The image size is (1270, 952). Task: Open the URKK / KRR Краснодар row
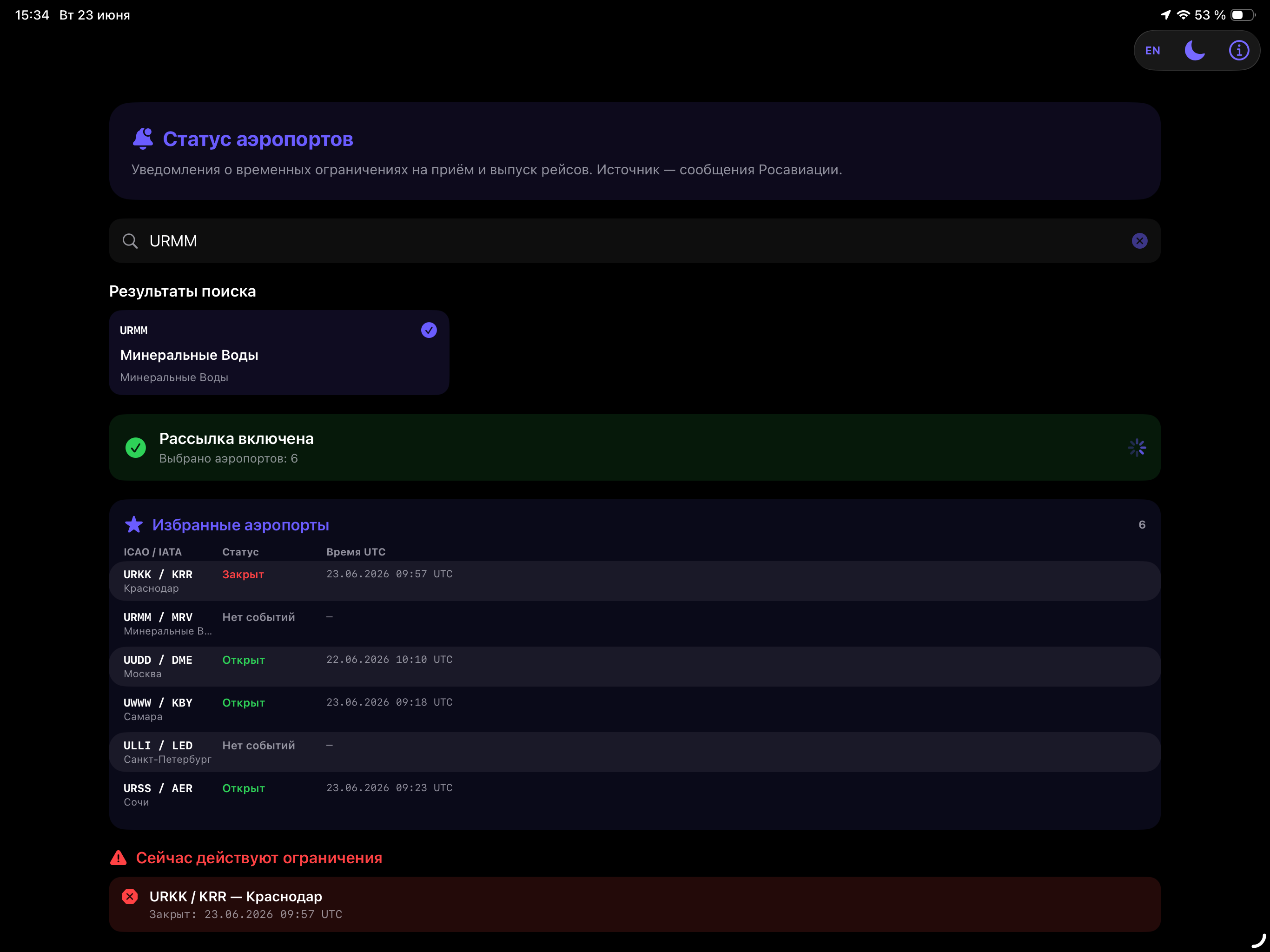click(x=635, y=581)
